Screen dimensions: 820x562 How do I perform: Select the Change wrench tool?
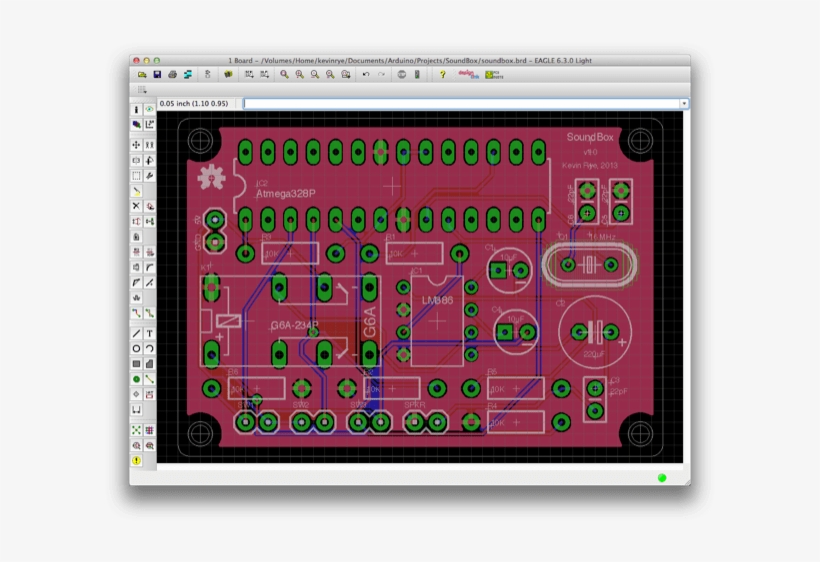coord(150,176)
